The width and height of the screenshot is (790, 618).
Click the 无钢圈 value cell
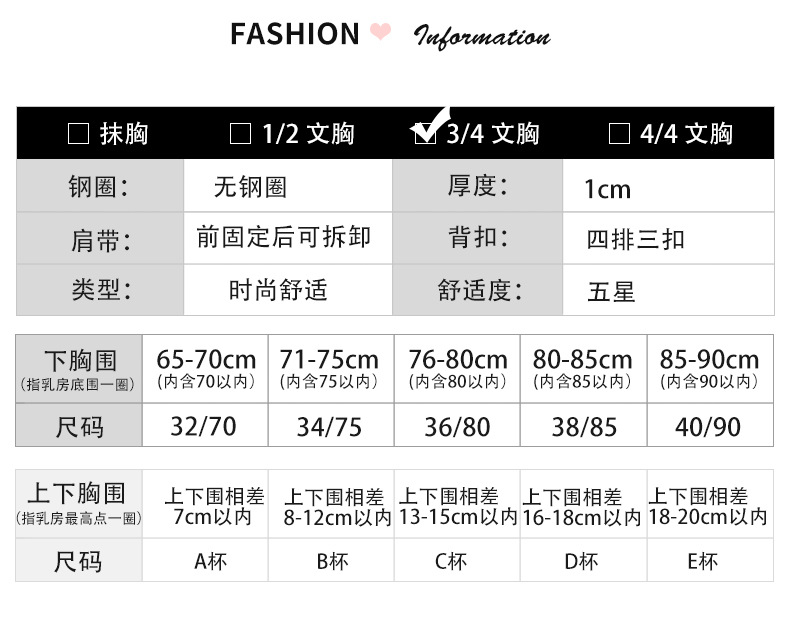(250, 187)
